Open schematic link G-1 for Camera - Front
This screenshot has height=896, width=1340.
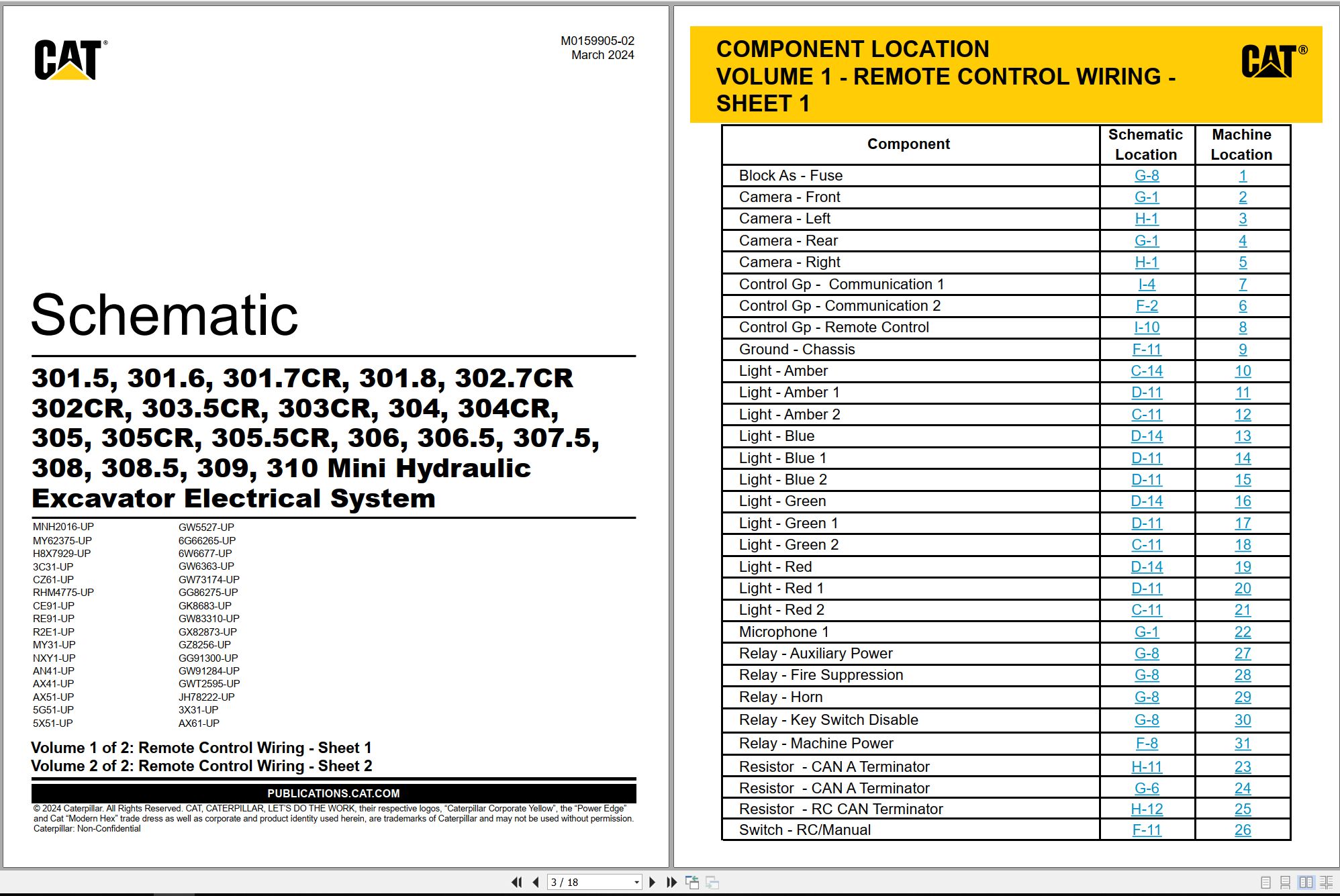[x=1147, y=197]
